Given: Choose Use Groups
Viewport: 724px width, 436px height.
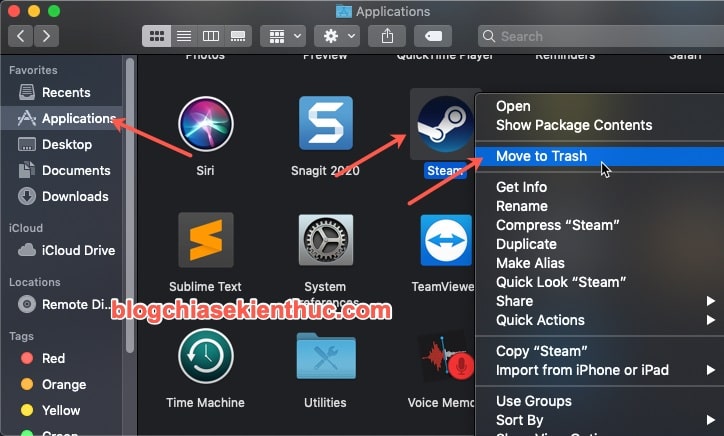Looking at the screenshot, I should (x=599, y=401).
